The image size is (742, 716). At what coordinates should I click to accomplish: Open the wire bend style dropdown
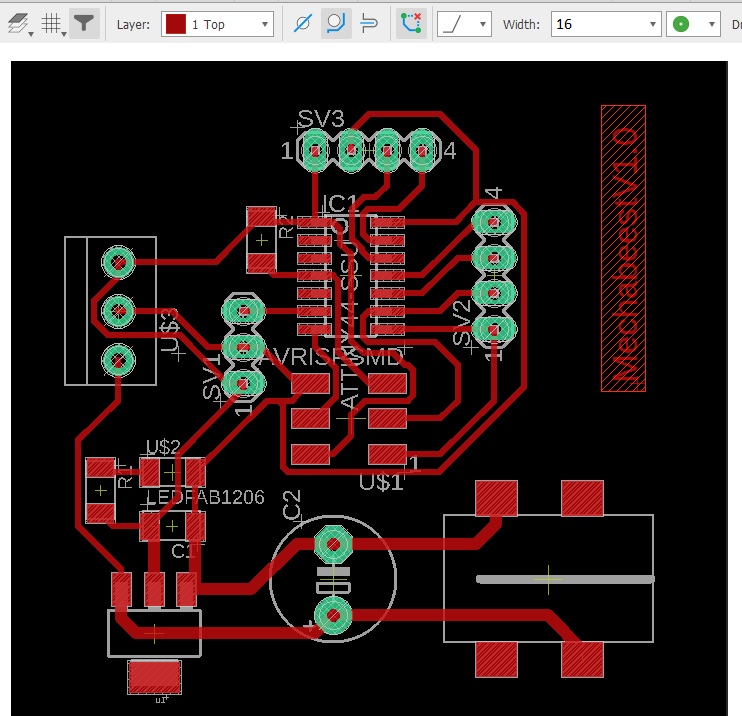click(x=464, y=24)
